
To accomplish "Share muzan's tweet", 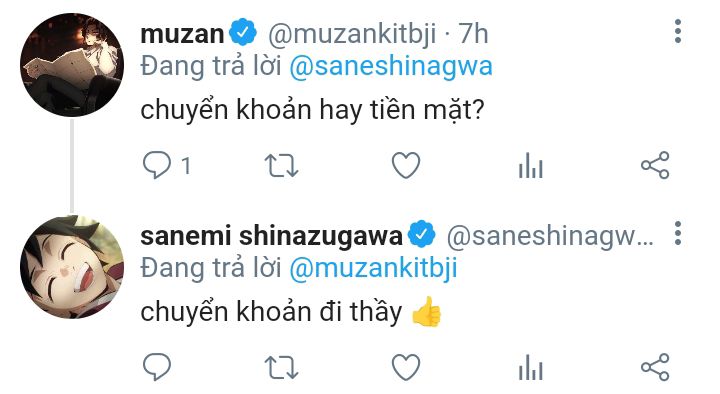I will (655, 165).
